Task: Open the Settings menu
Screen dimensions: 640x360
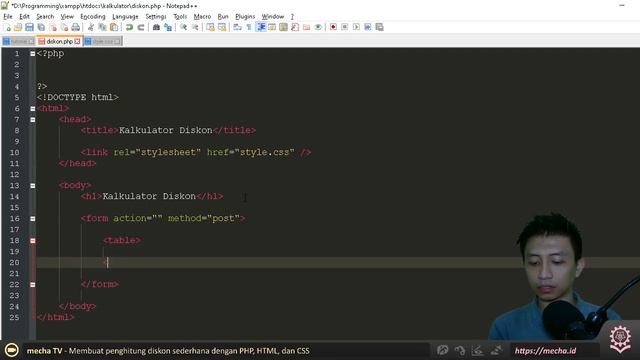Action: tap(156, 17)
